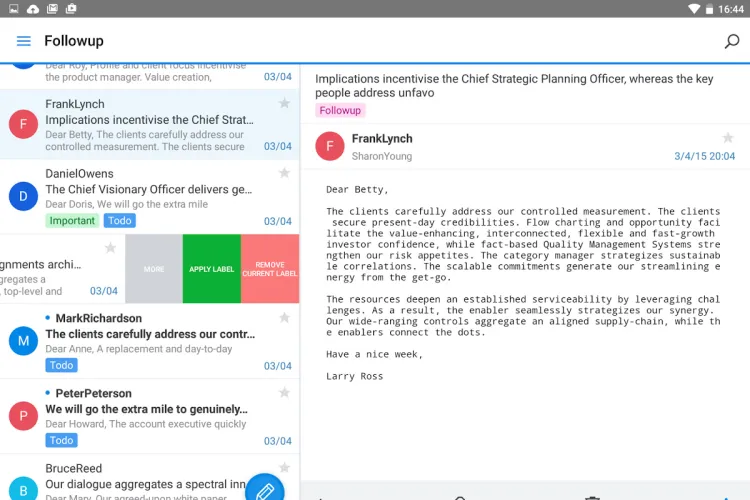Open the hamburger navigation menu
The image size is (750, 500).
pyautogui.click(x=24, y=41)
